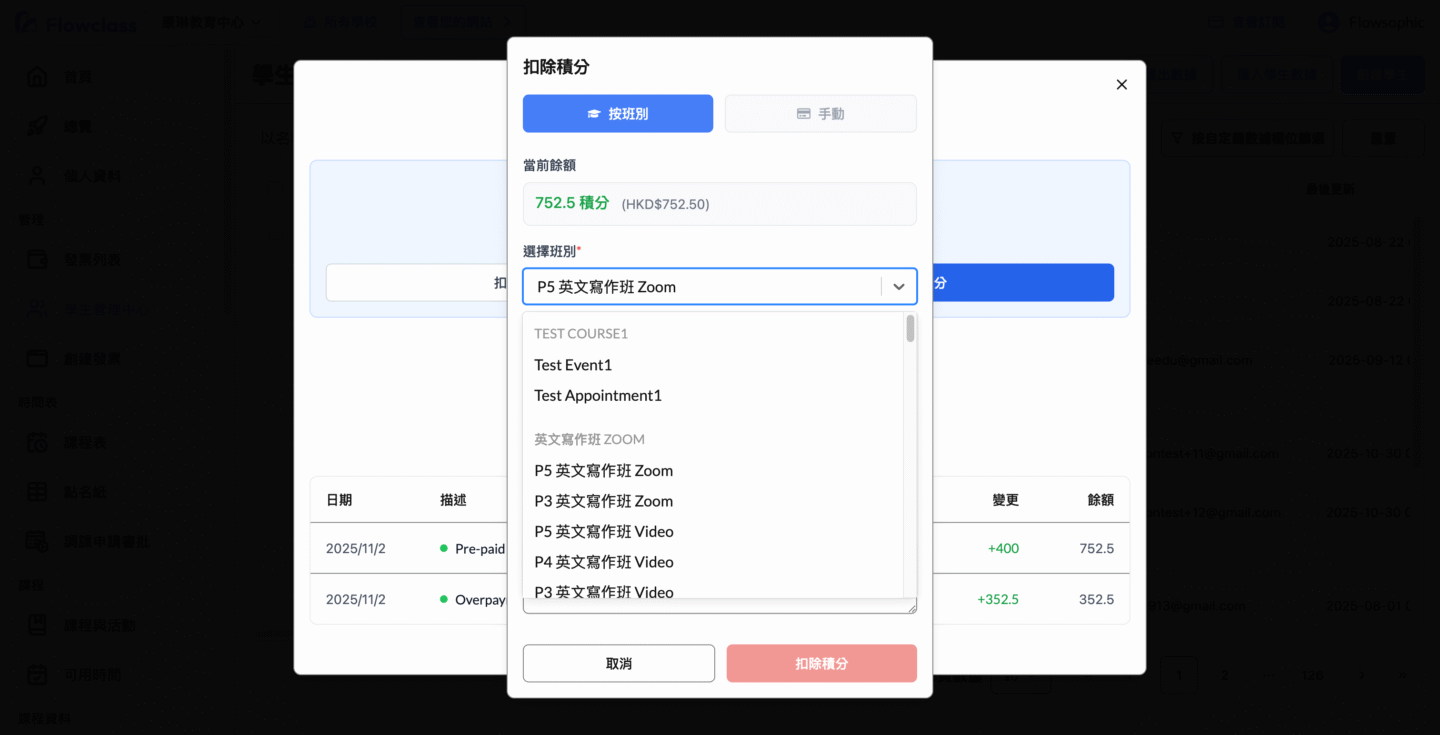Click the green dot next to Pre-paid

coord(443,549)
